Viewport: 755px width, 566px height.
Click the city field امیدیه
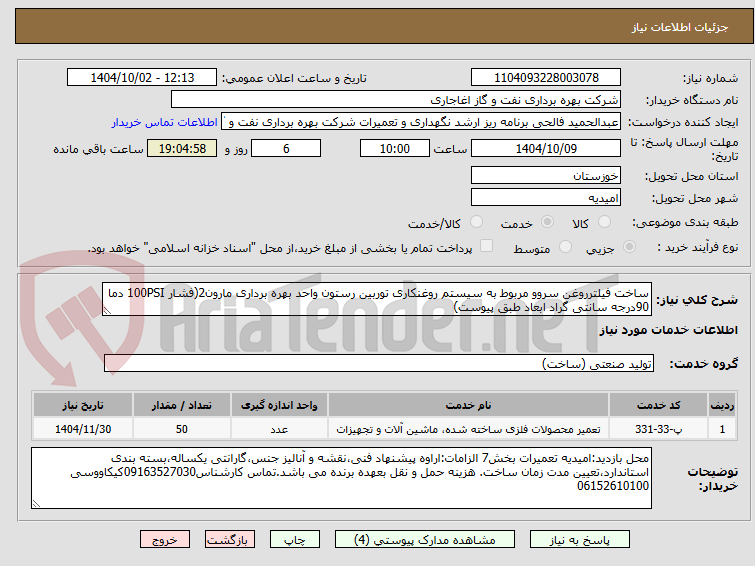(x=546, y=197)
